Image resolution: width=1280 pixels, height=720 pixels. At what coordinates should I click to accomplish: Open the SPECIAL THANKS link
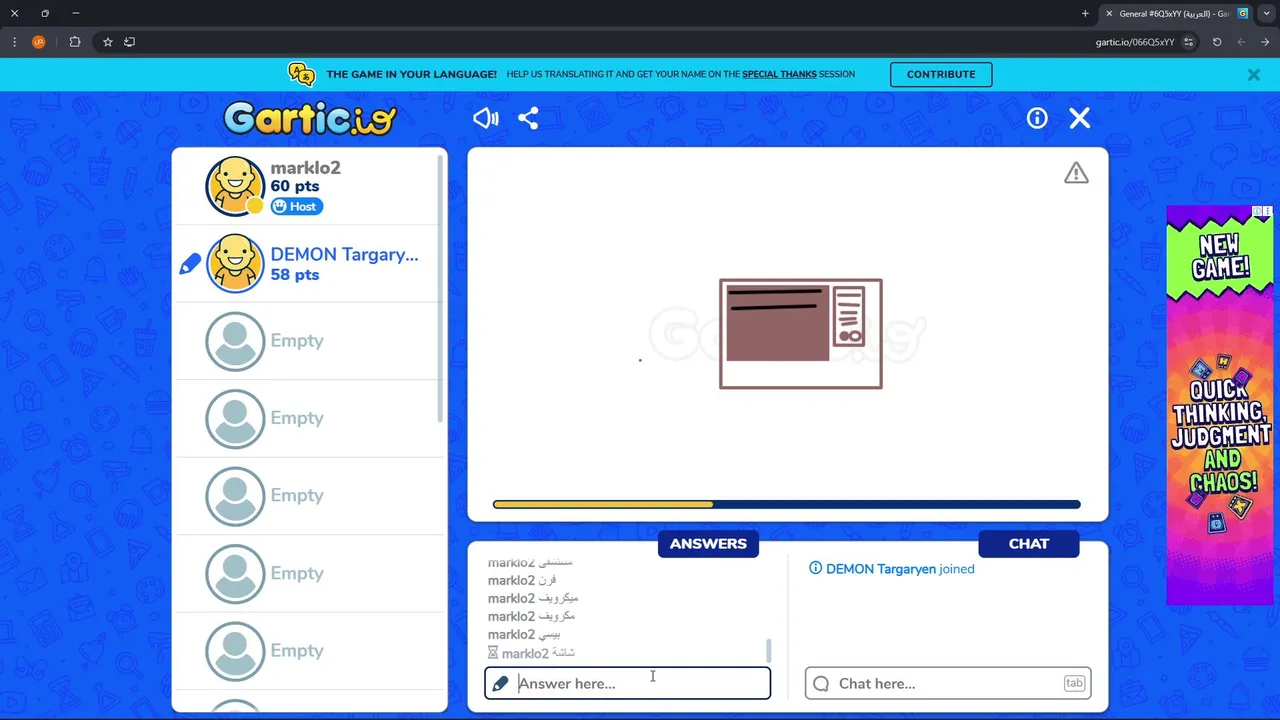point(779,74)
